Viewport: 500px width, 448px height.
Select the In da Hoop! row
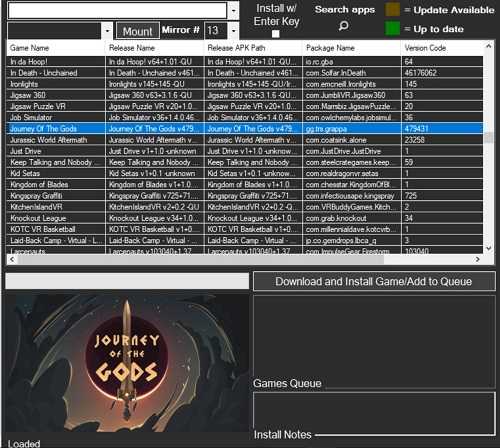pyautogui.click(x=245, y=62)
